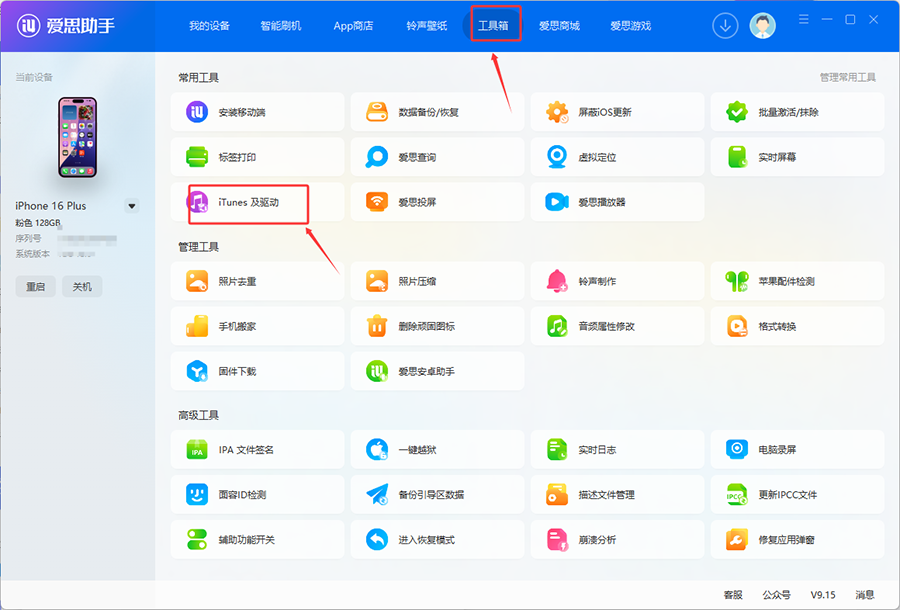Viewport: 900px width, 610px height.
Task: Open the 修复应用弹窗 wrench icon
Action: coord(737,539)
